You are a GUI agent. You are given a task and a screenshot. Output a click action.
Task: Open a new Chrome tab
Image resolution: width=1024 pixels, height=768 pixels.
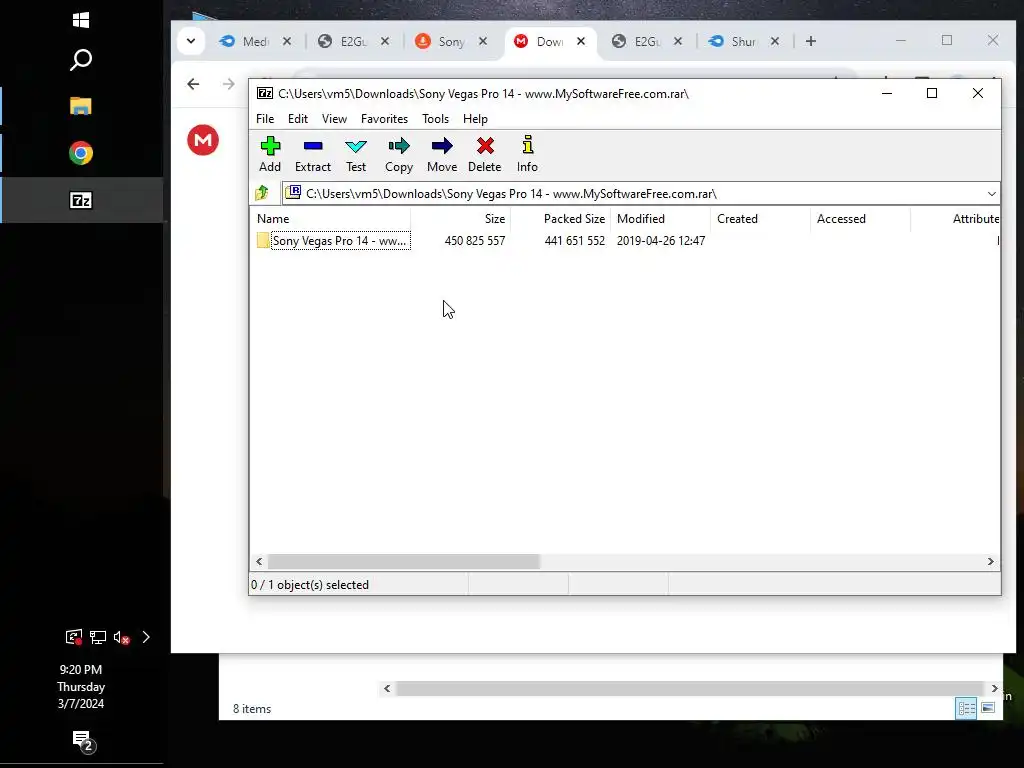point(810,41)
